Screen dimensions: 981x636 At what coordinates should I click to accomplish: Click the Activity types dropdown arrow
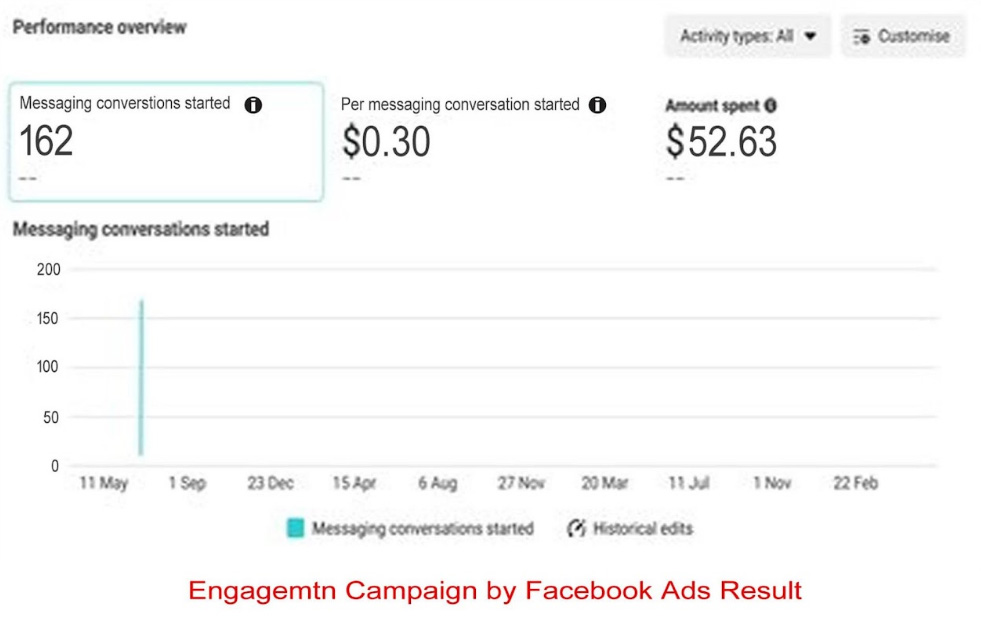[810, 36]
